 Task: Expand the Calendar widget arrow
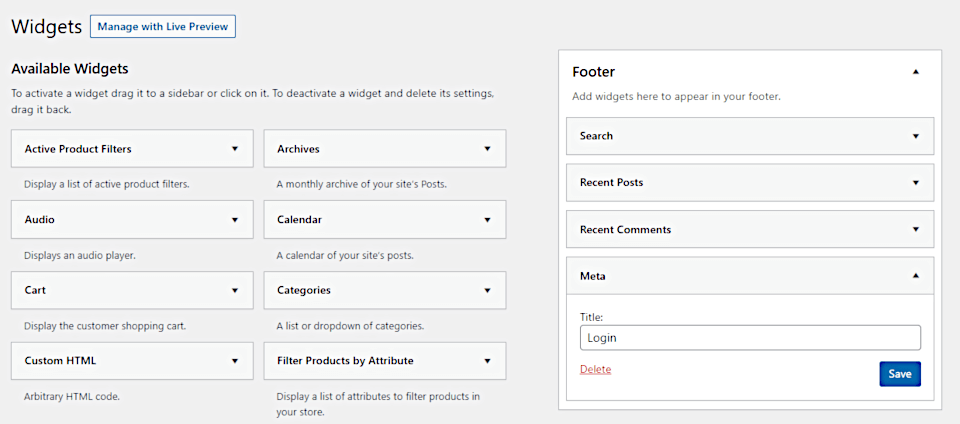tap(487, 219)
